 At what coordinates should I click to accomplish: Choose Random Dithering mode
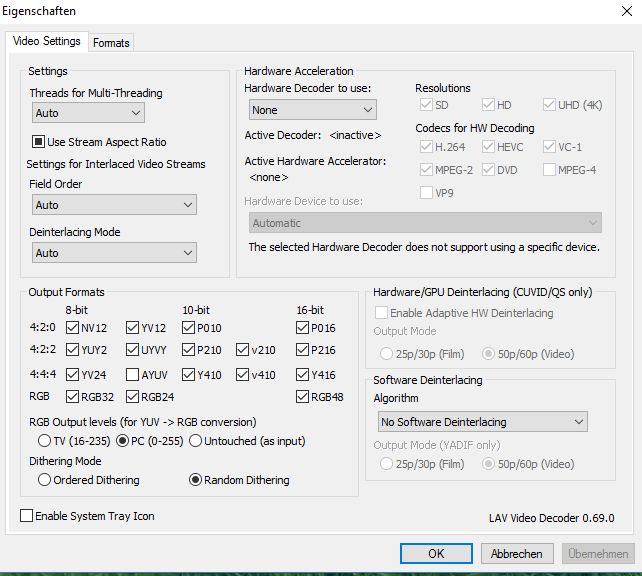(x=195, y=479)
